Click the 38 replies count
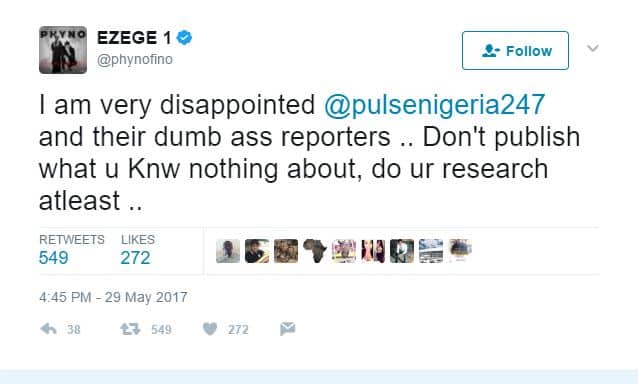Image resolution: width=638 pixels, height=384 pixels. coord(74,329)
